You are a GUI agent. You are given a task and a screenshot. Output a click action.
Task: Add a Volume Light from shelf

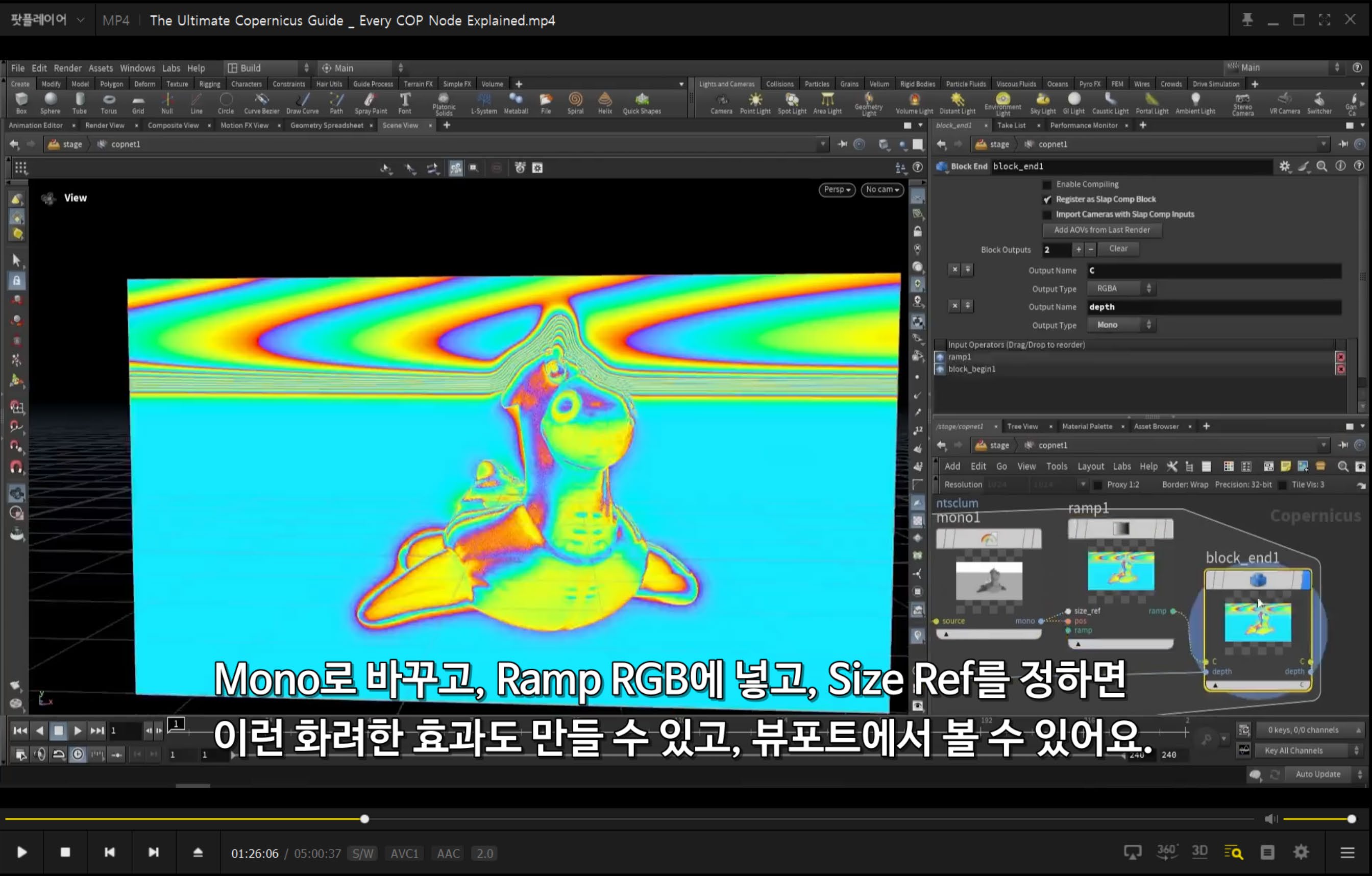[x=915, y=103]
